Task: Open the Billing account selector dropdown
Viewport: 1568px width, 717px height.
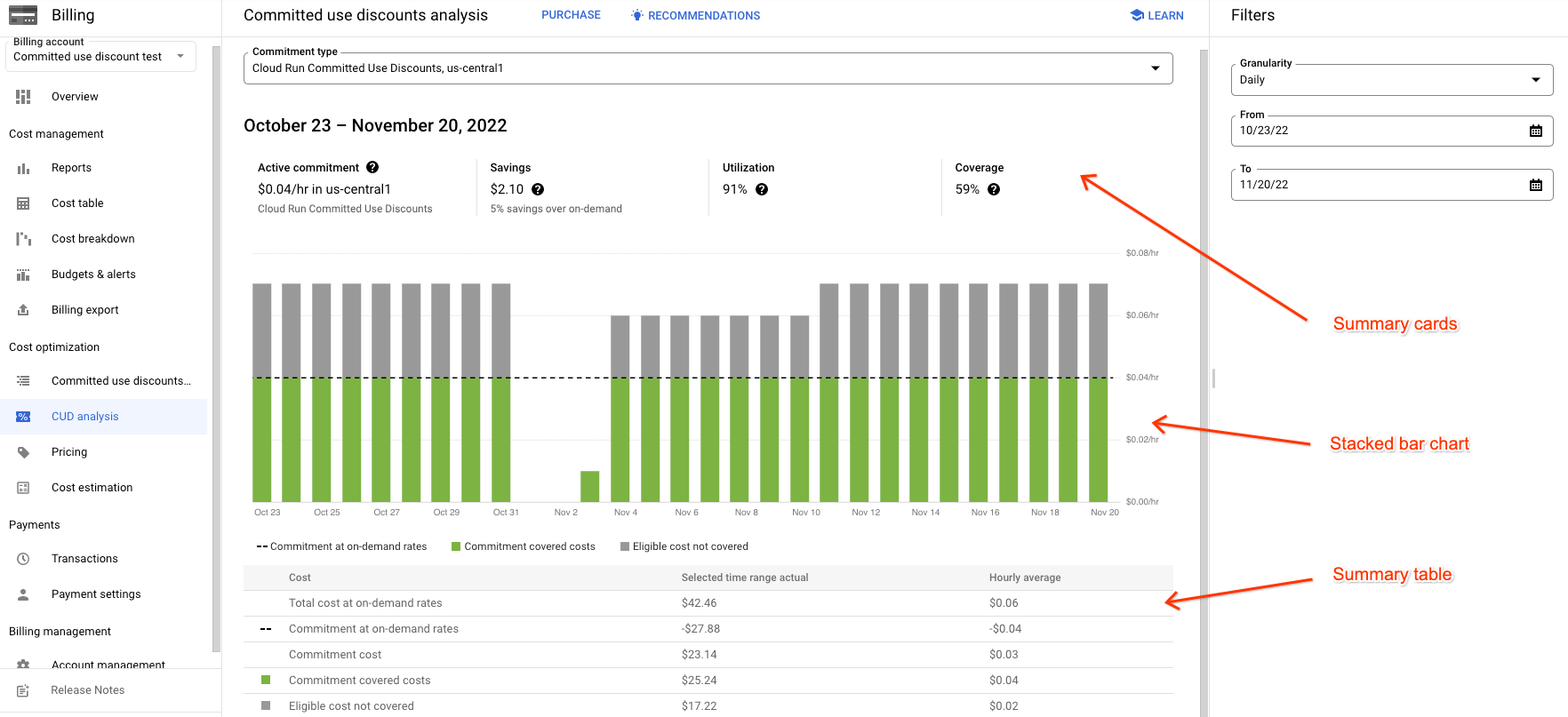Action: pos(180,56)
